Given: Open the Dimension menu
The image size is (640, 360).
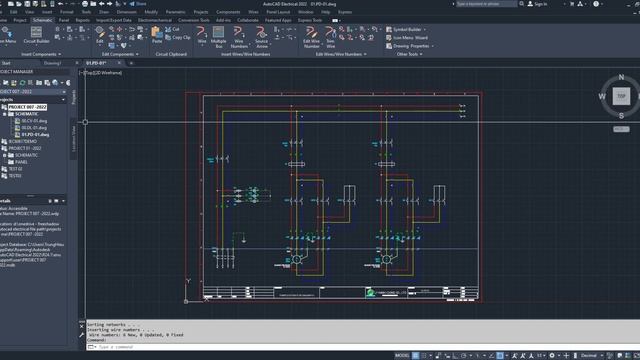Looking at the screenshot, I should point(127,12).
